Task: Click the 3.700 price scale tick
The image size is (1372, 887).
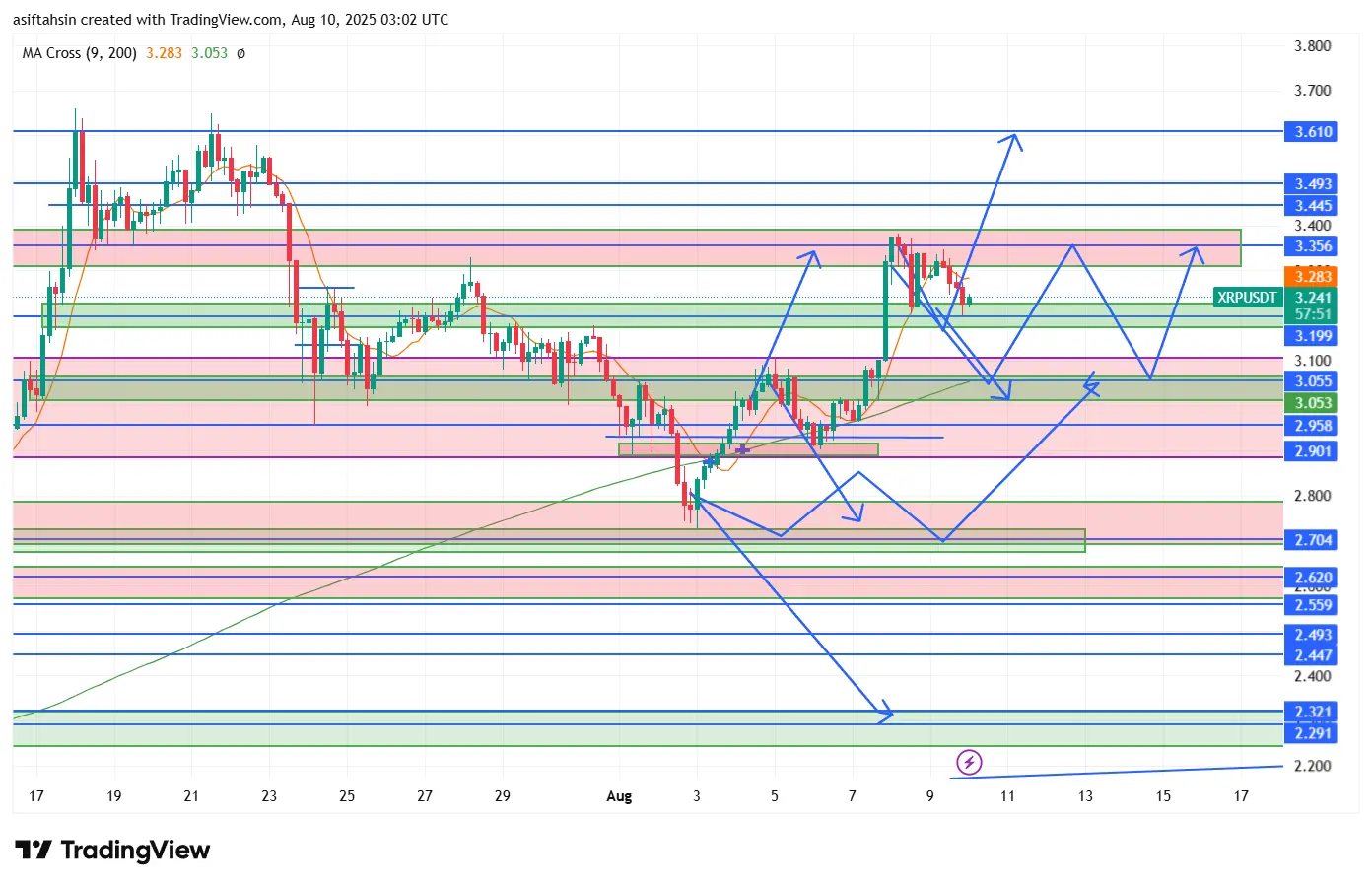Action: (1313, 91)
